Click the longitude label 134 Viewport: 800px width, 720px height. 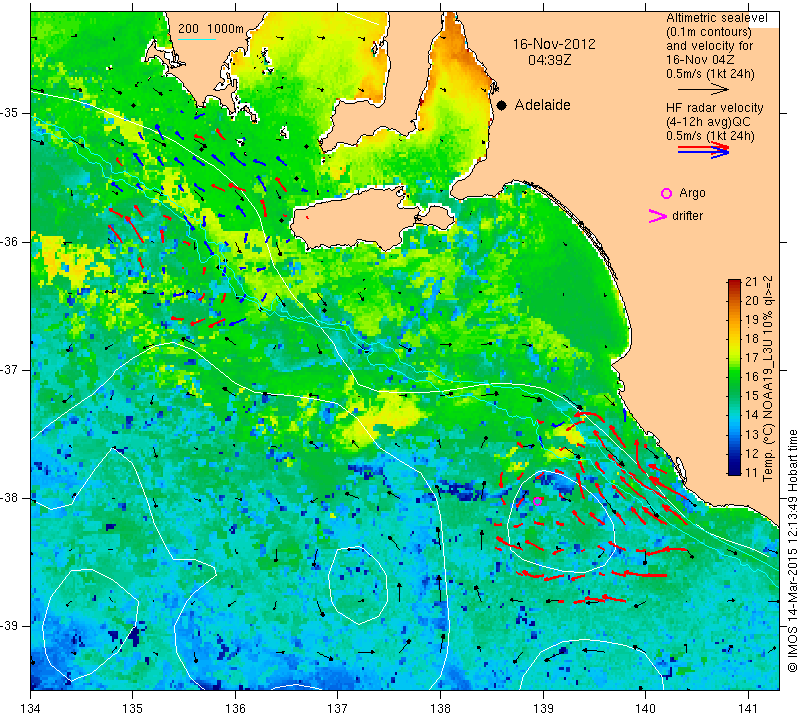coord(31,709)
